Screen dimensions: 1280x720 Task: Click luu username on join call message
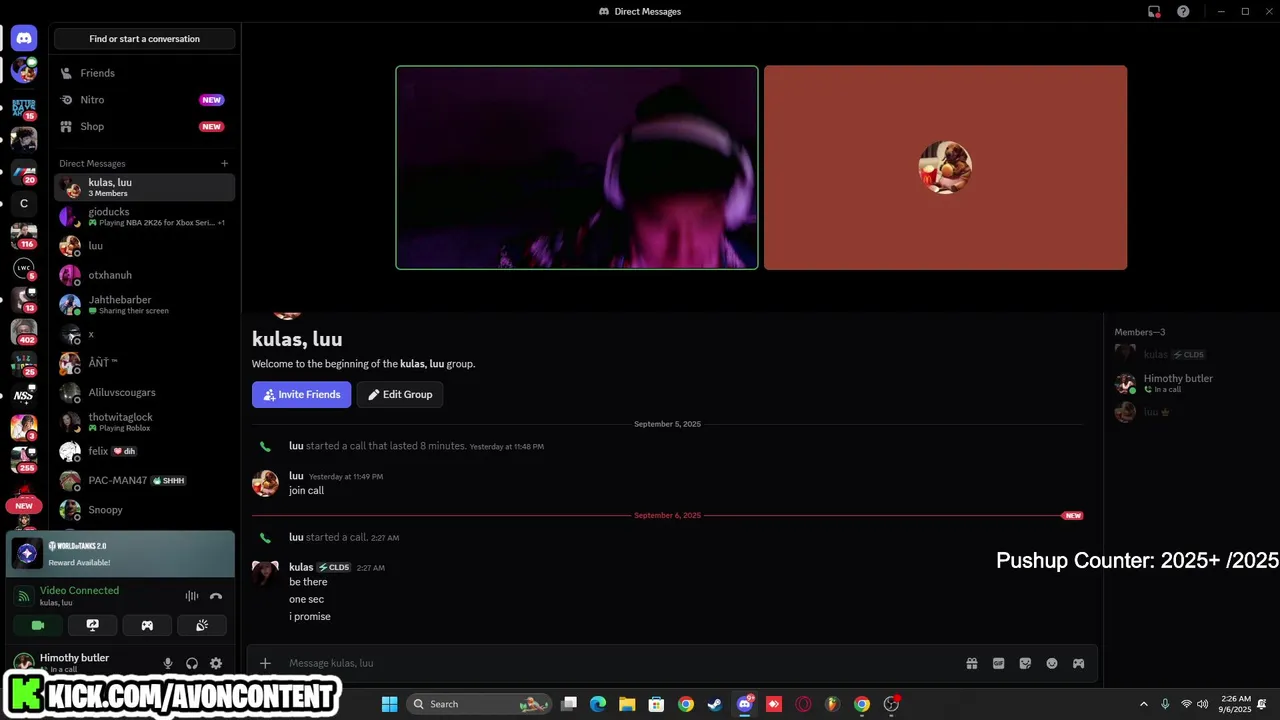(x=296, y=476)
